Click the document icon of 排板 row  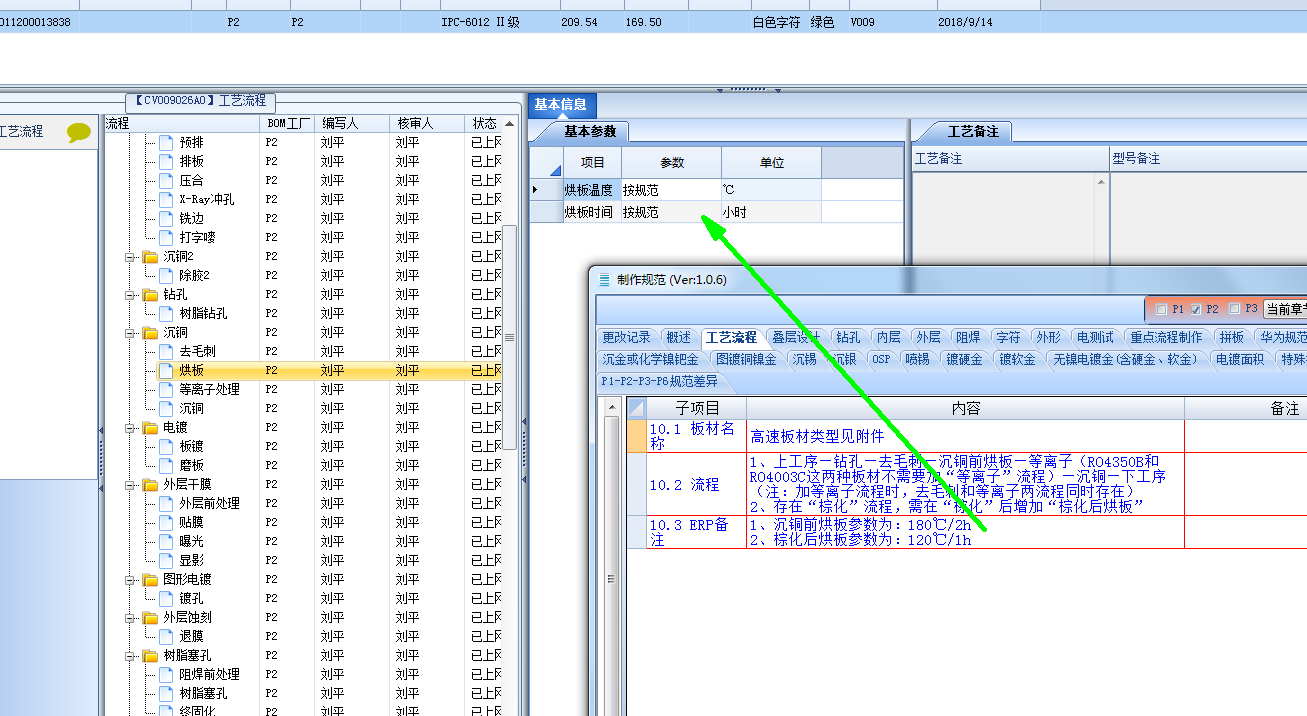(x=166, y=162)
